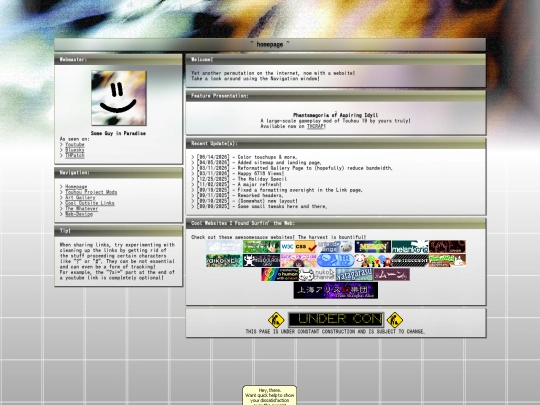
Task: Click the white pixel creature dark badge
Action: (261, 261)
